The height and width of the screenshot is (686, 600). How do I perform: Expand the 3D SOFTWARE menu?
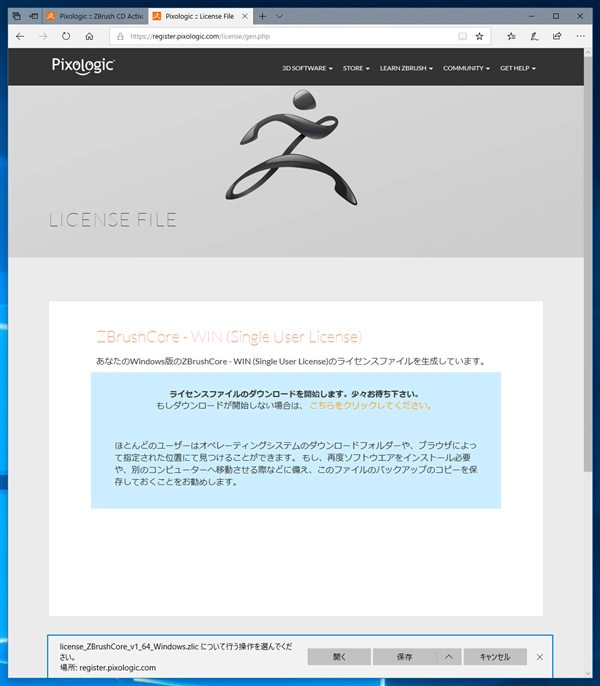[x=307, y=68]
